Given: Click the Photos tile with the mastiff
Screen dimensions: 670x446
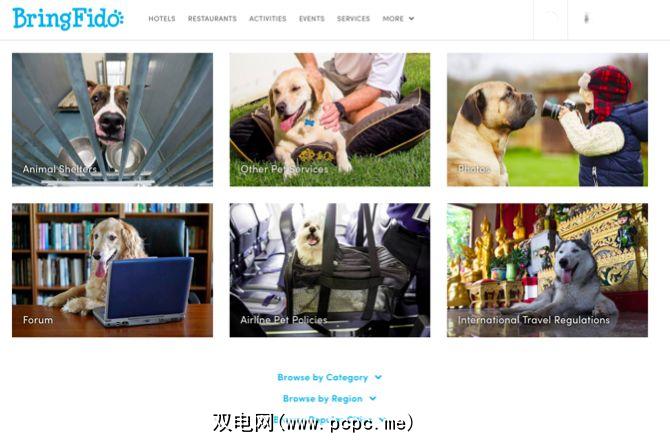Looking at the screenshot, I should coord(547,120).
